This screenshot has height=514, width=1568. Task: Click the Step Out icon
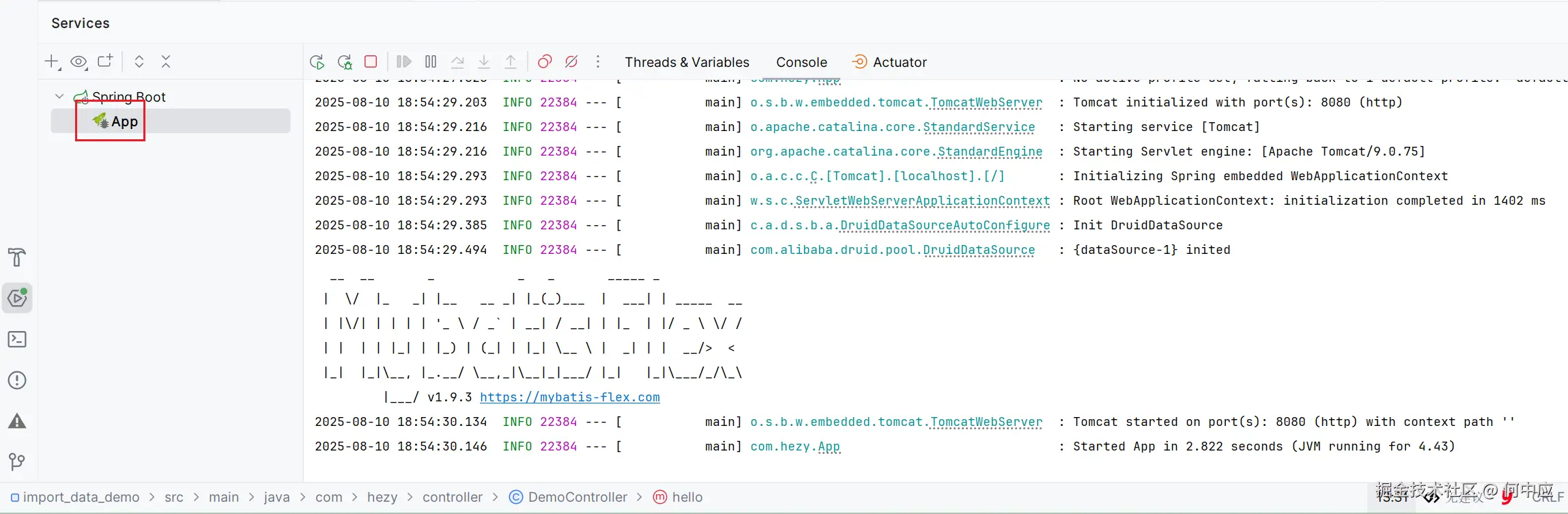[511, 62]
